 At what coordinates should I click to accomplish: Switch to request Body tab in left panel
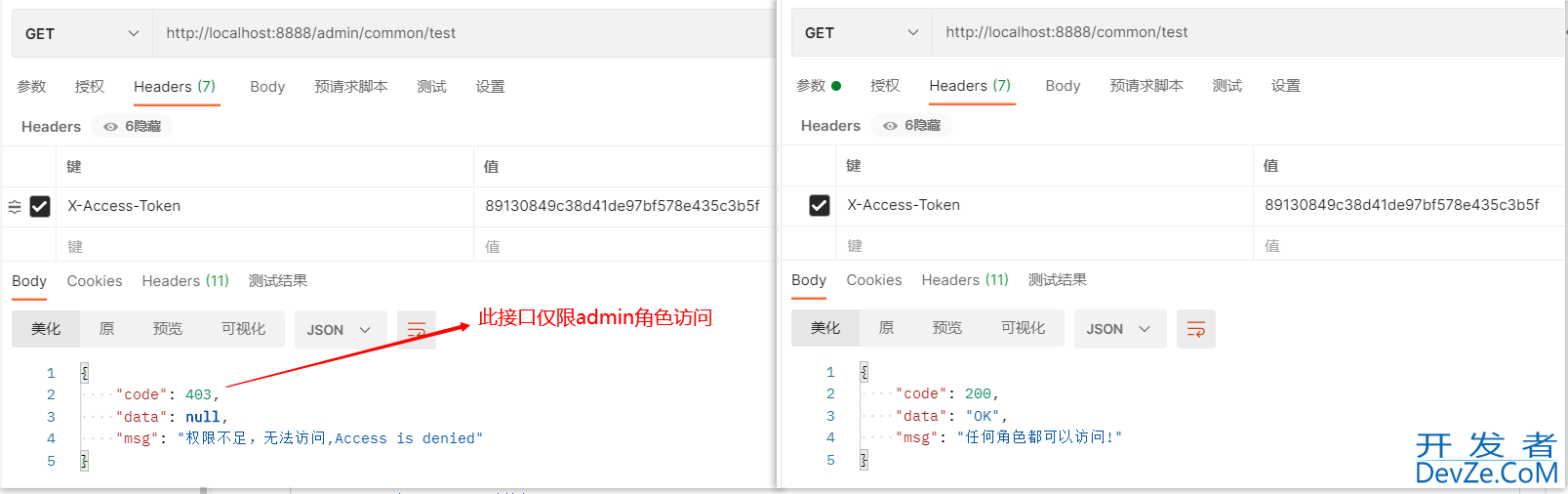click(267, 86)
